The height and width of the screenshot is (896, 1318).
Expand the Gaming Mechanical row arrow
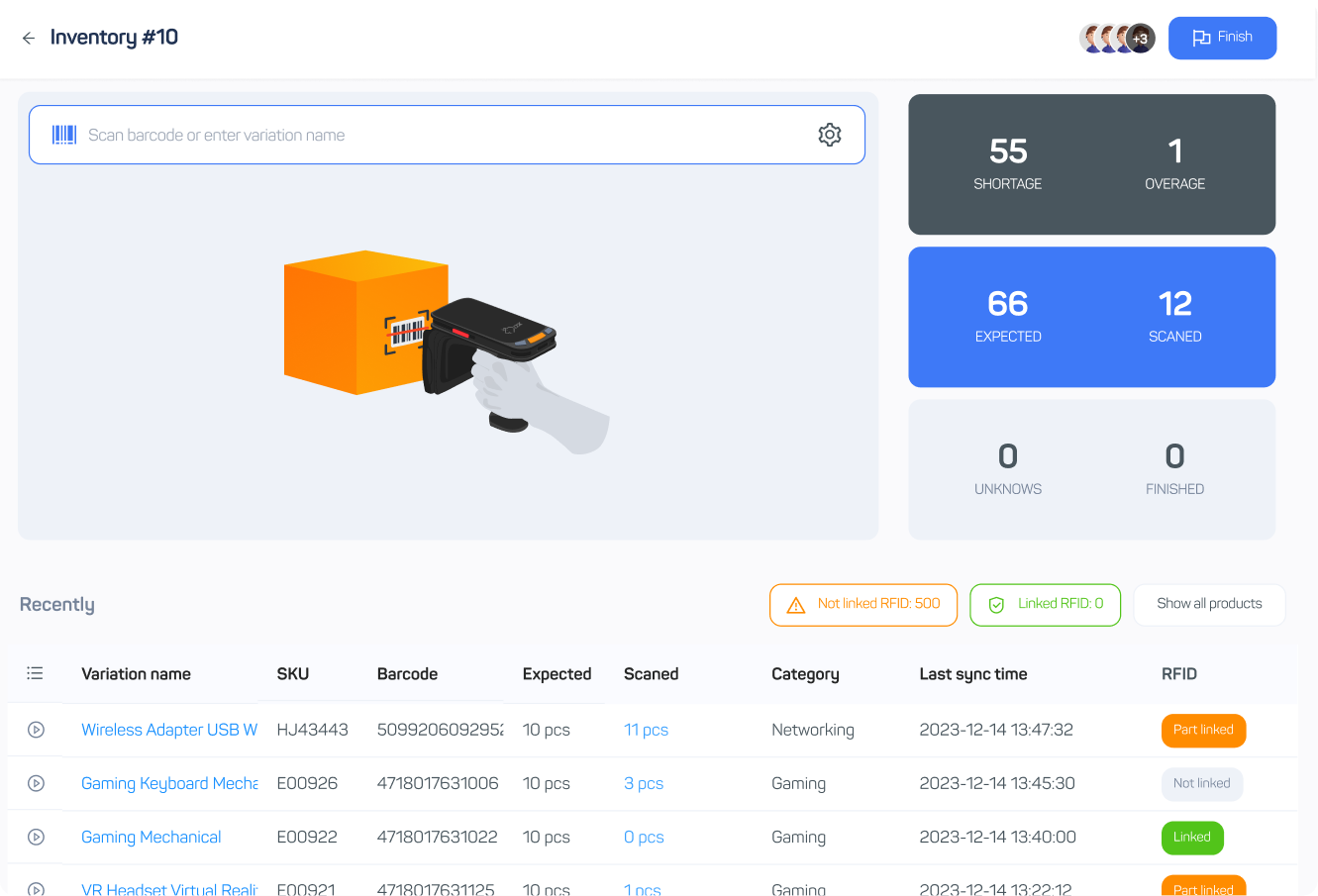point(36,837)
